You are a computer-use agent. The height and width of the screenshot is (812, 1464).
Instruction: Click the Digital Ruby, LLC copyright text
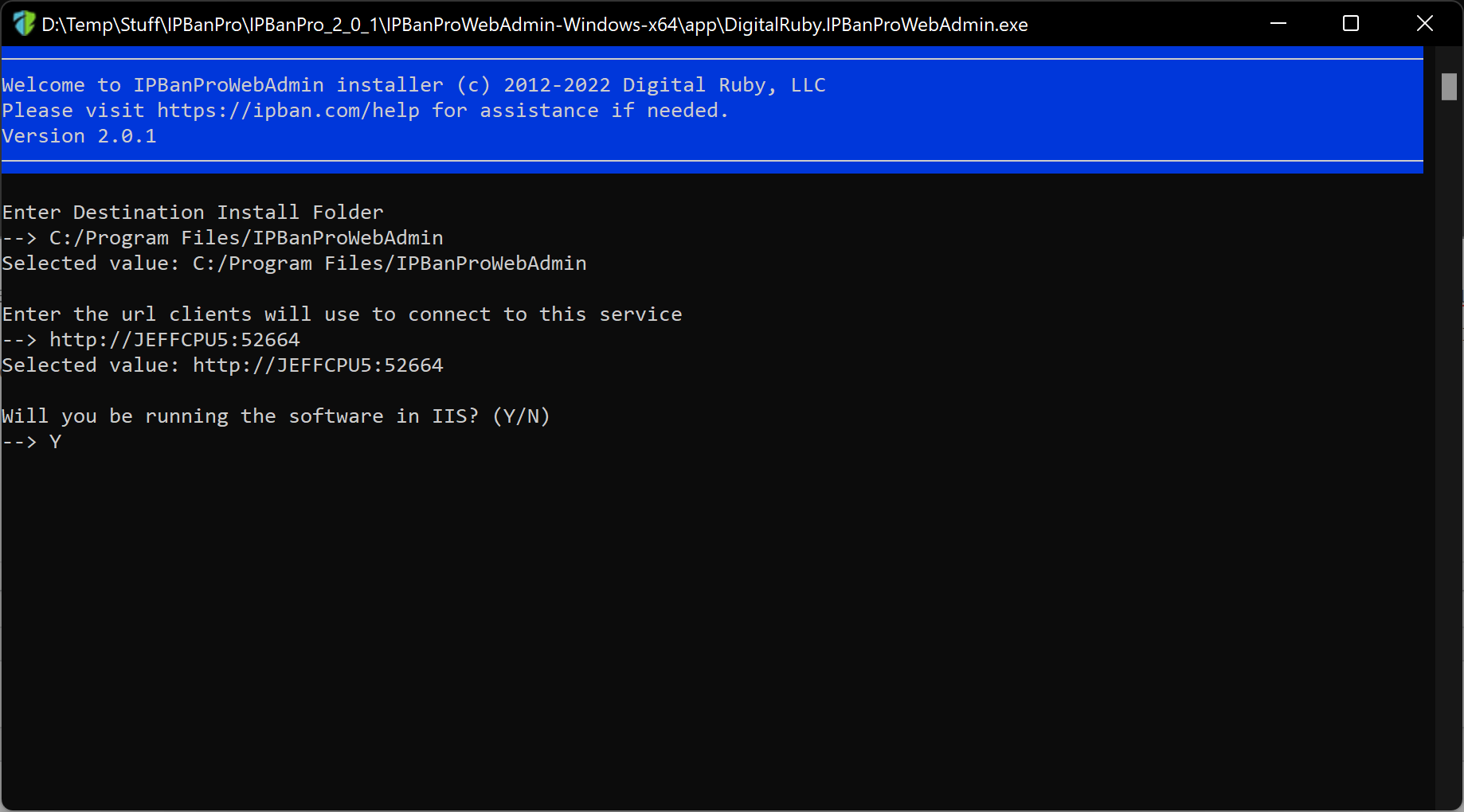click(724, 85)
